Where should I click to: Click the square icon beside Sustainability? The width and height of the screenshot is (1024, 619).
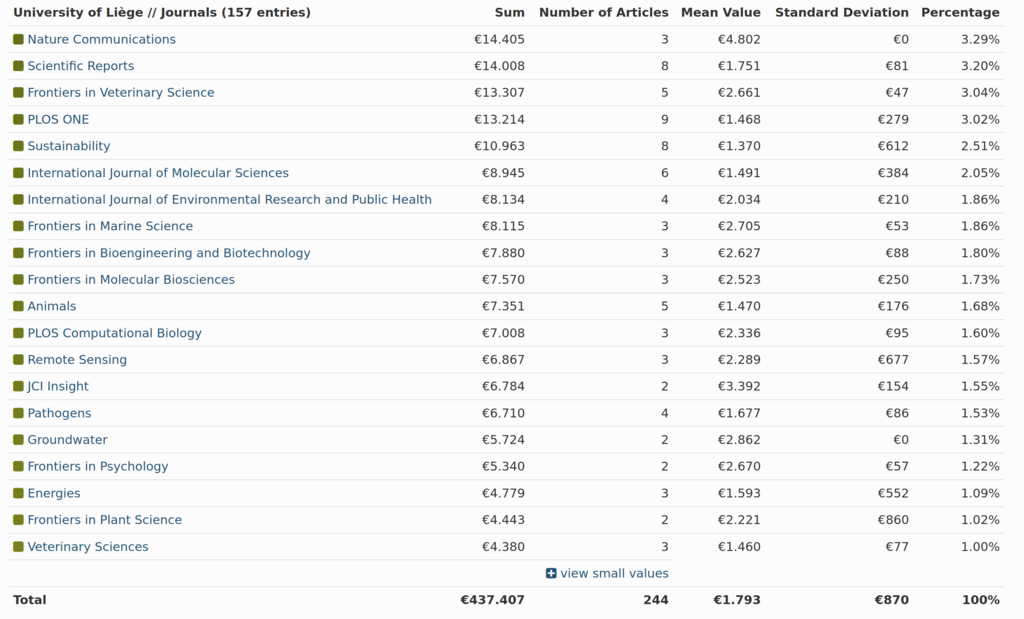(x=18, y=146)
